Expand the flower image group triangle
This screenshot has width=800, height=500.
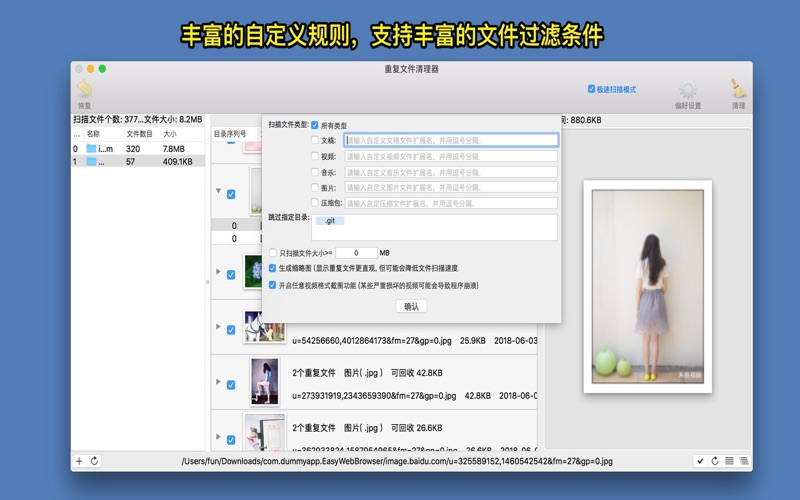pos(218,271)
